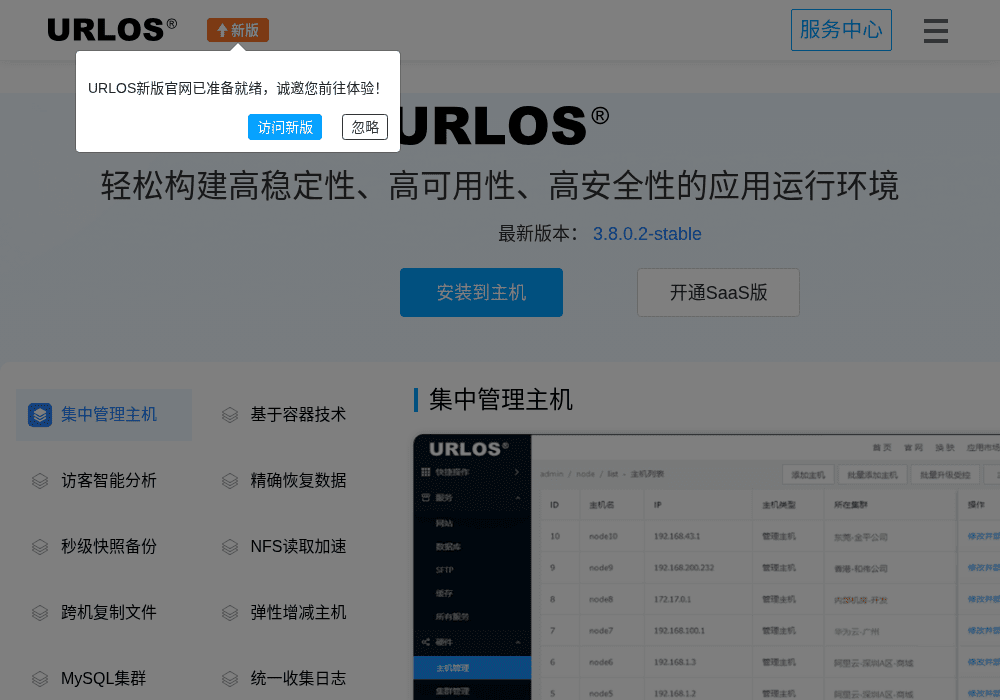
Task: Open the 3.8.0.2-stable version link
Action: tap(647, 234)
